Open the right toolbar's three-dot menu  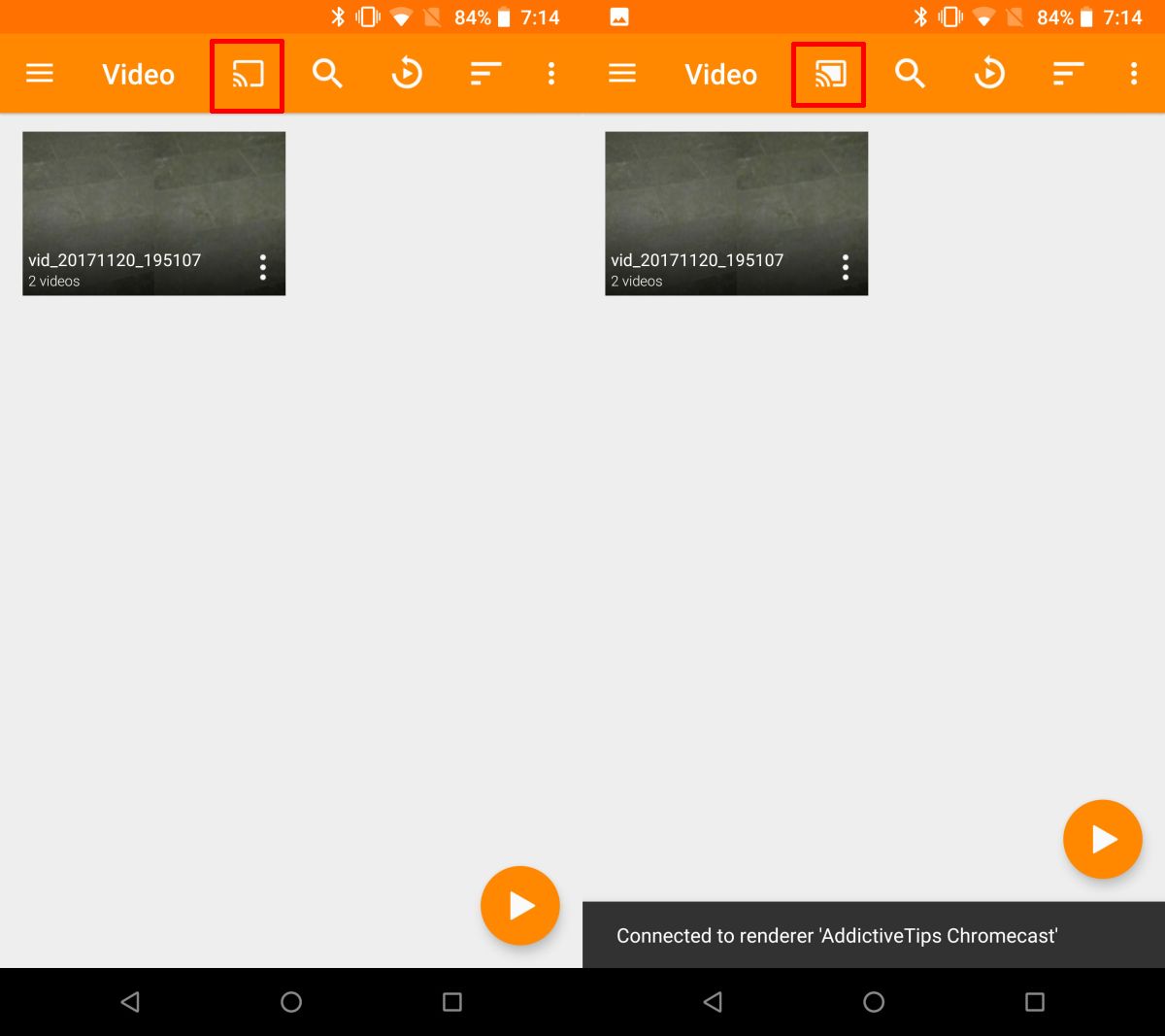pos(1133,73)
